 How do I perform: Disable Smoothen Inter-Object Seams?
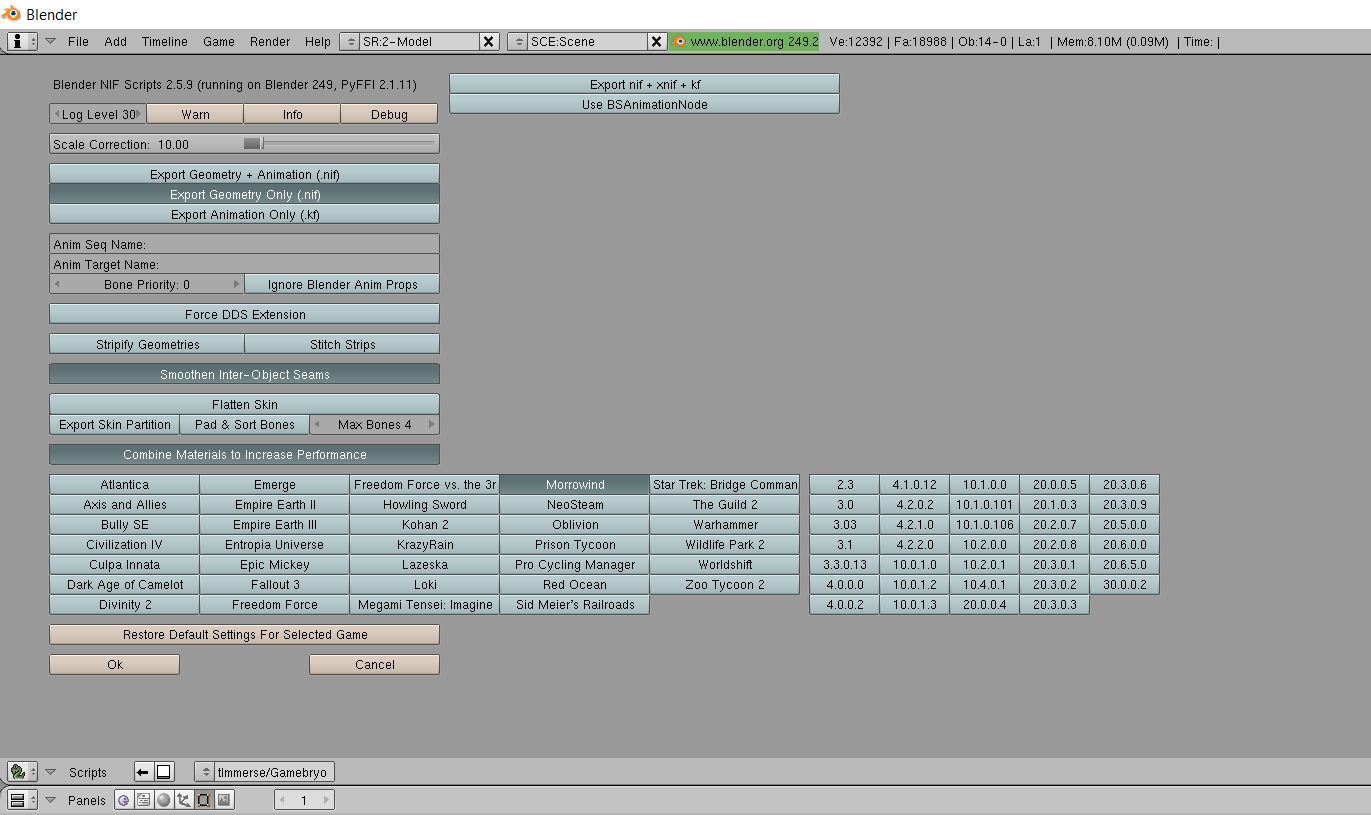click(244, 374)
